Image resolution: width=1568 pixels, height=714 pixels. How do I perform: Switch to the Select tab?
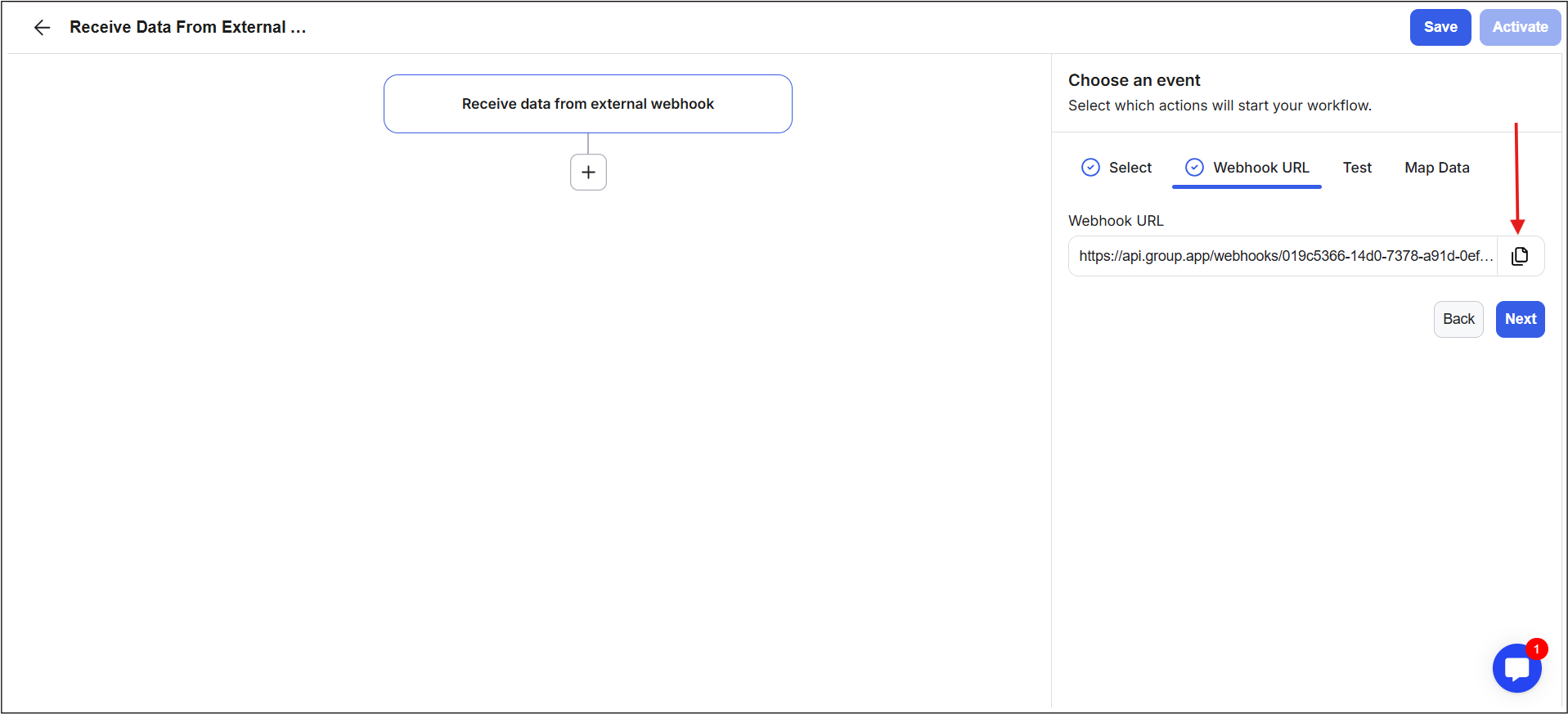click(1130, 168)
